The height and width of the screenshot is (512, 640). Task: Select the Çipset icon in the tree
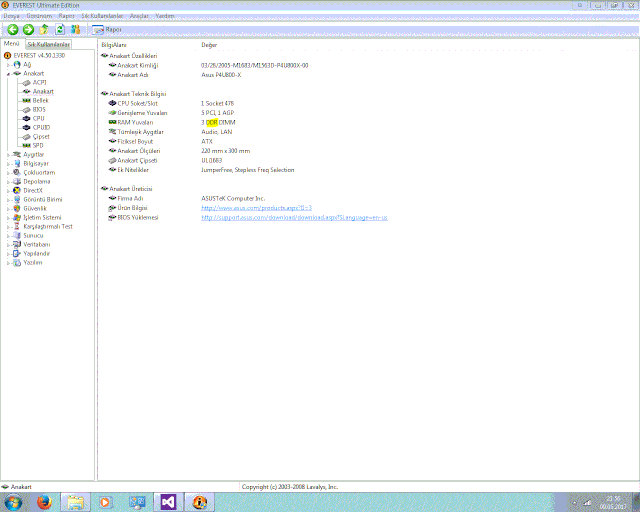click(27, 136)
